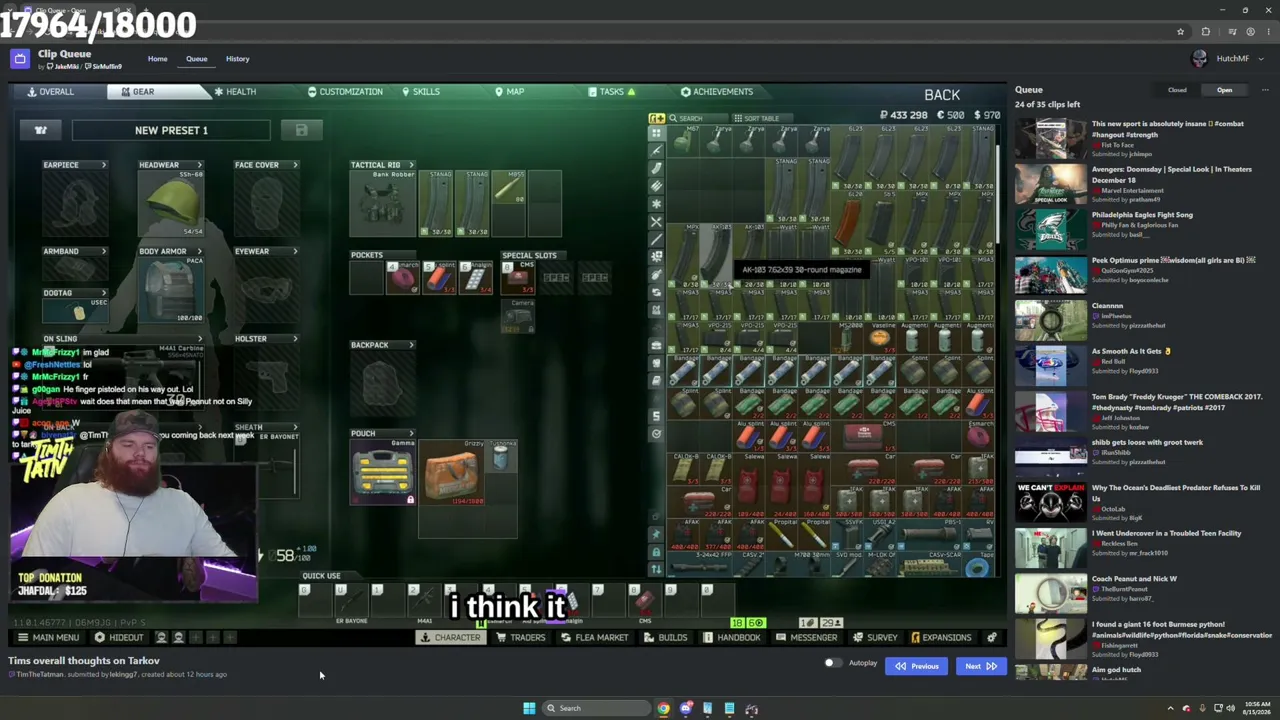The height and width of the screenshot is (720, 1280).
Task: Go to the Previous clip
Action: 917,666
